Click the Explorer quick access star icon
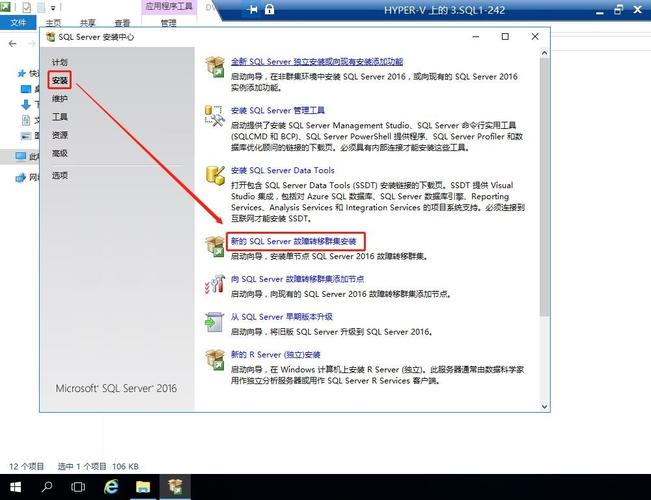The image size is (651, 500). coord(21,74)
